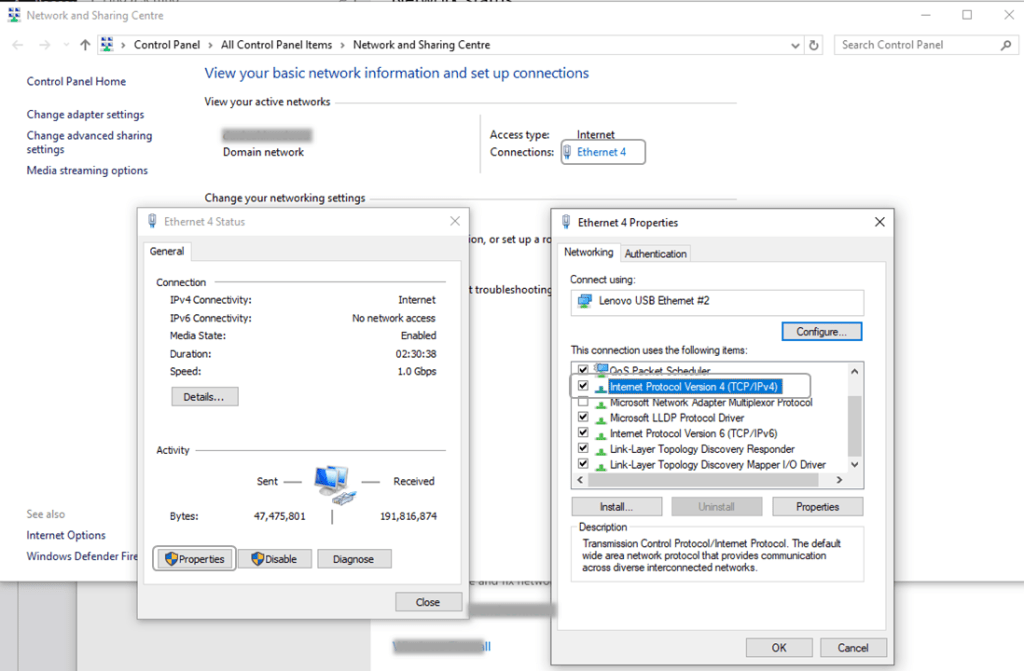Click in the Search Control Panel field
Viewport: 1024px width, 671px height.
point(915,45)
